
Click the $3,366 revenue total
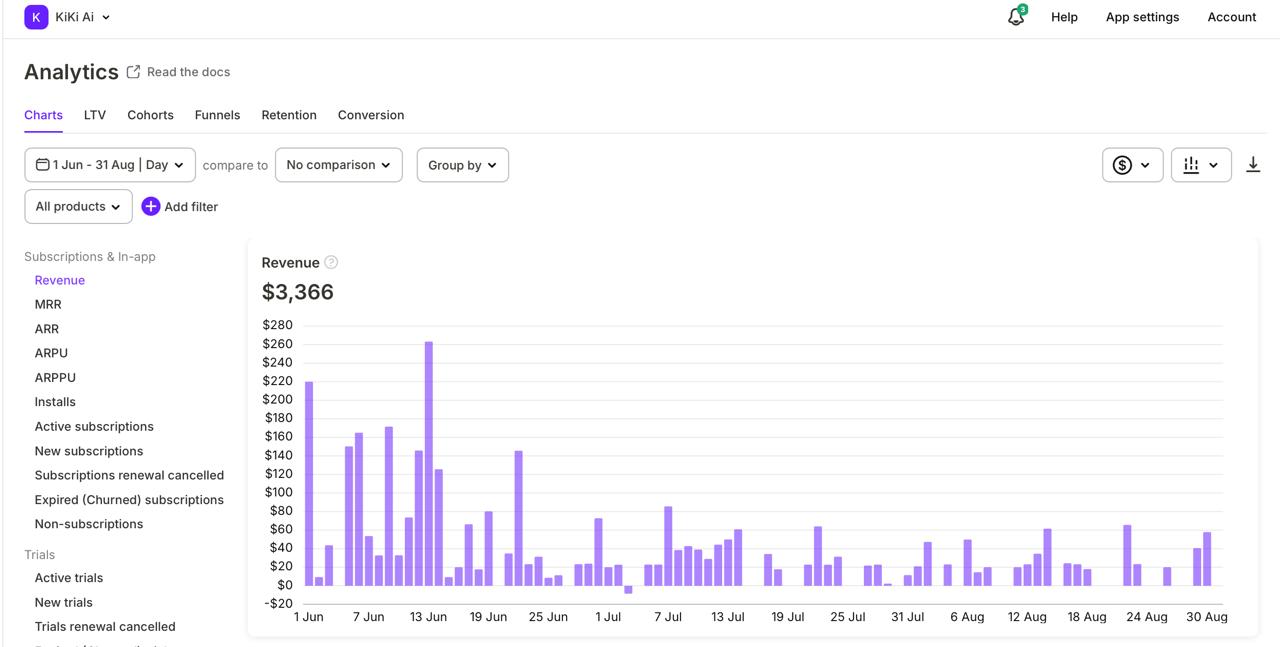[x=298, y=292]
